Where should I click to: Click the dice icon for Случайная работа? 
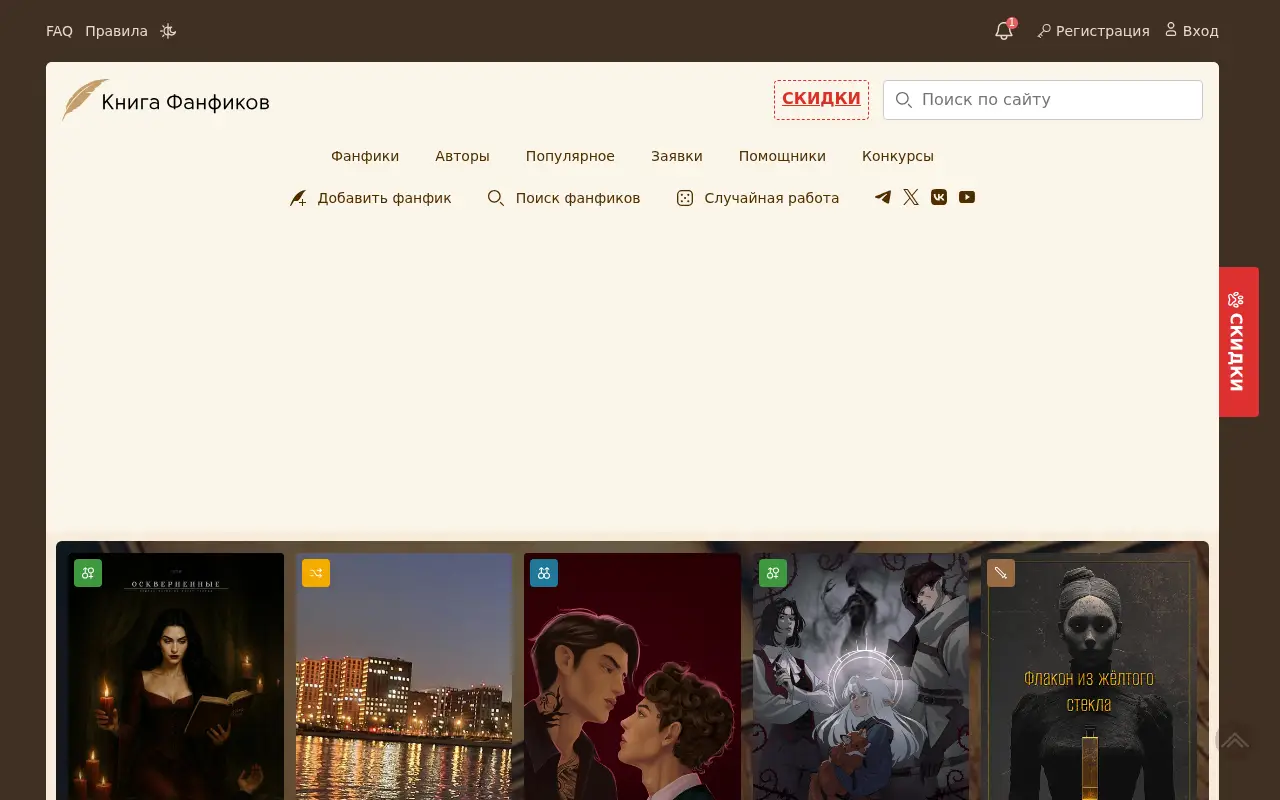(x=685, y=198)
